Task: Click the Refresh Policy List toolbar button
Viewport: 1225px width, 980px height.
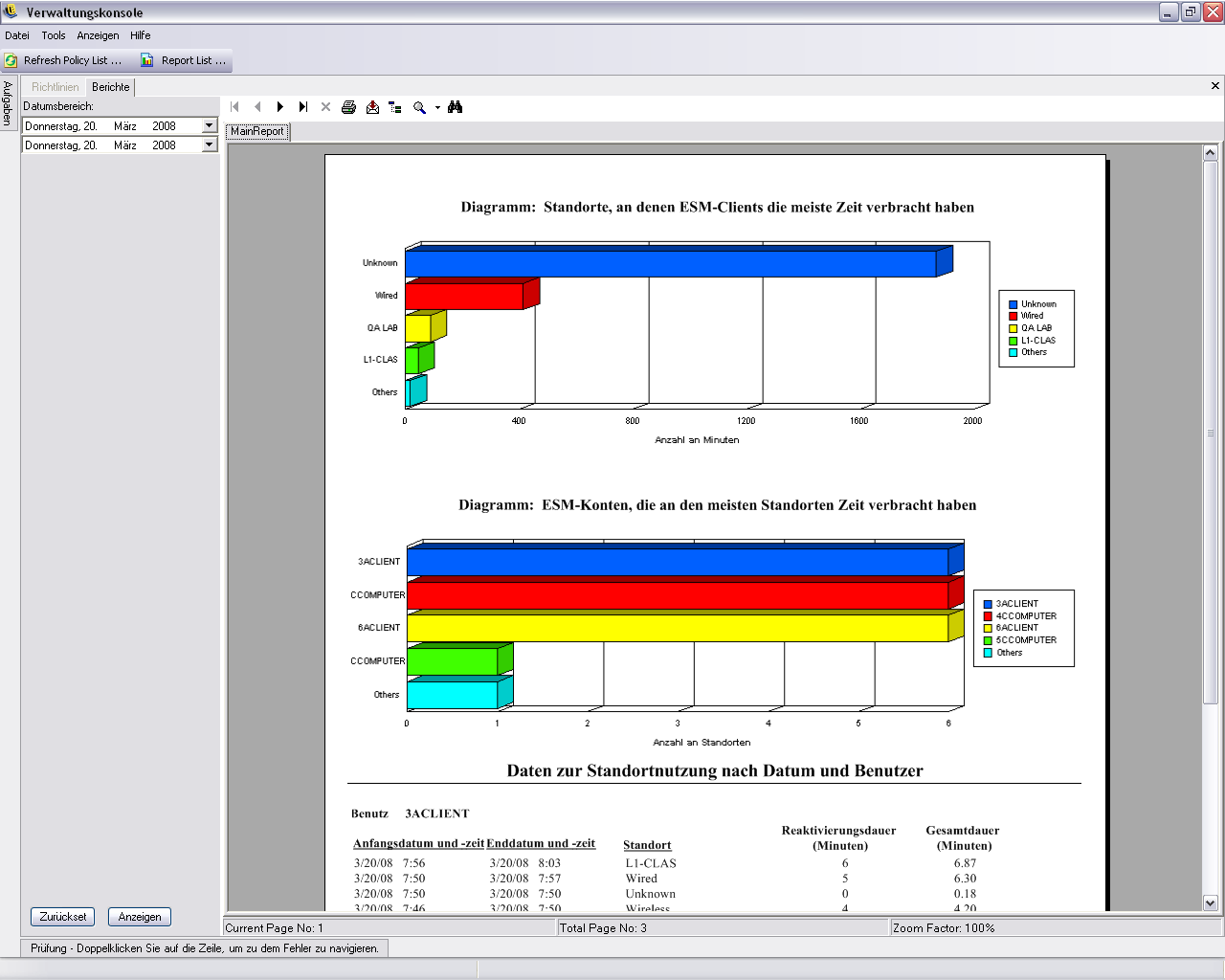Action: pos(63,60)
